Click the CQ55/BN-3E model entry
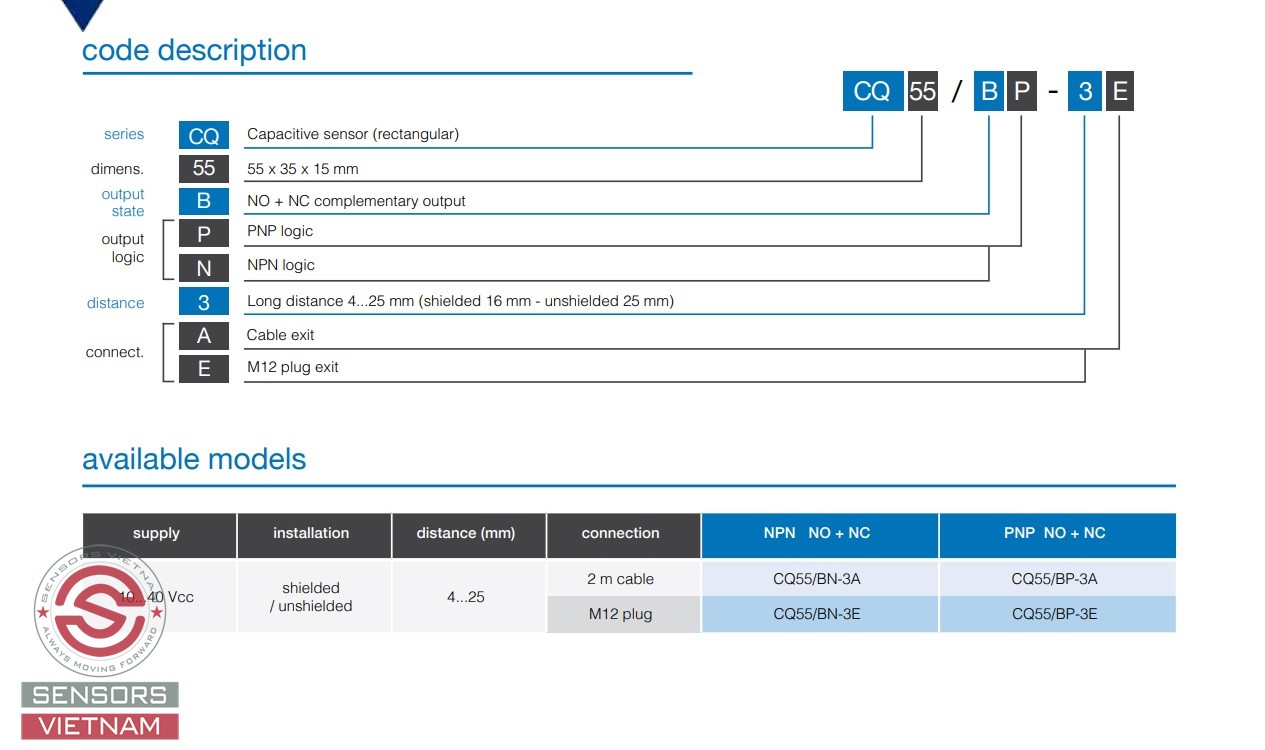This screenshot has width=1265, height=750. [819, 614]
